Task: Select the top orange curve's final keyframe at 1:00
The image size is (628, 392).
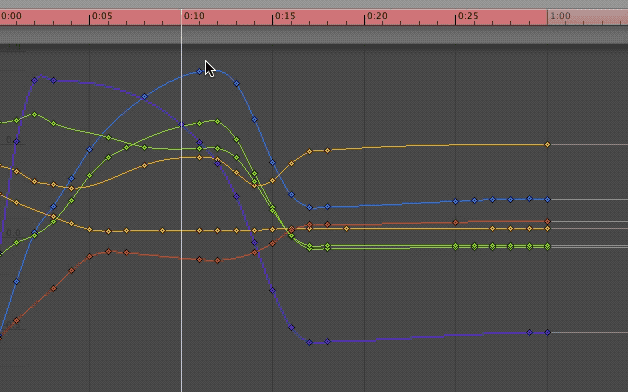Action: 547,145
